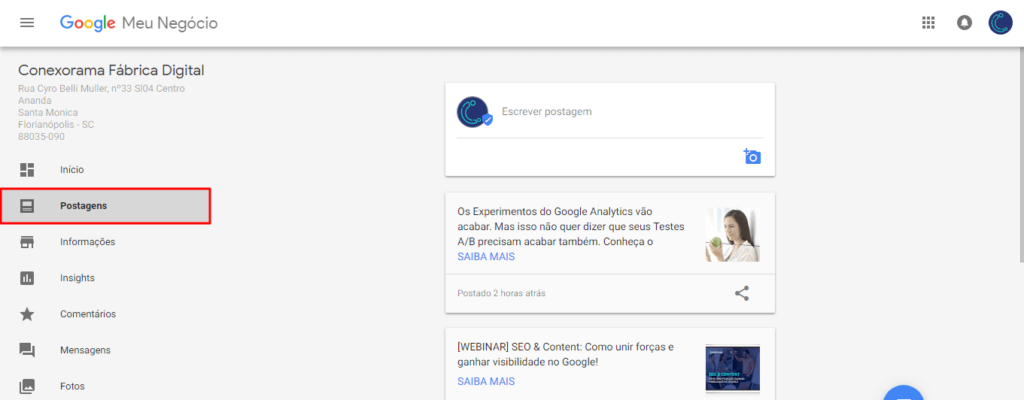
Task: Click the Início dashboard icon
Action: tap(27, 170)
